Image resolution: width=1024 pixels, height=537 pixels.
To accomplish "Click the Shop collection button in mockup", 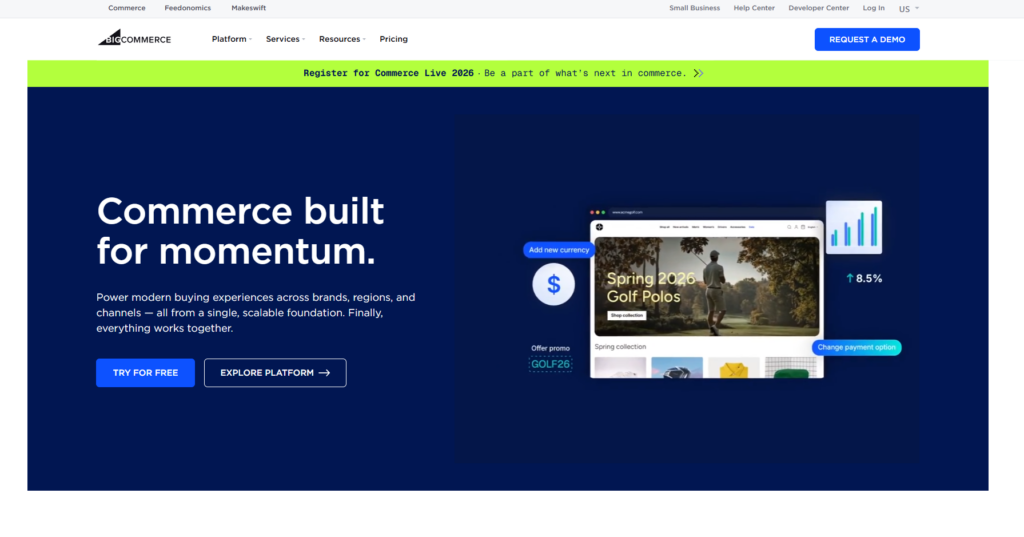I will click(x=626, y=316).
